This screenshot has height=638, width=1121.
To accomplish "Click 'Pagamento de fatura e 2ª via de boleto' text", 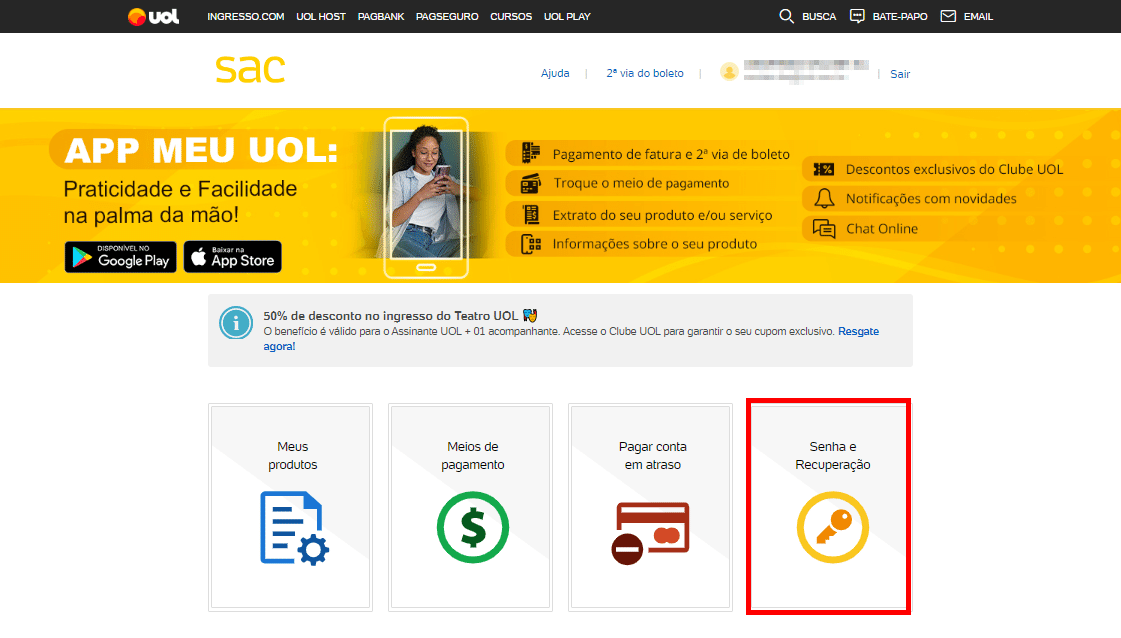I will click(671, 154).
